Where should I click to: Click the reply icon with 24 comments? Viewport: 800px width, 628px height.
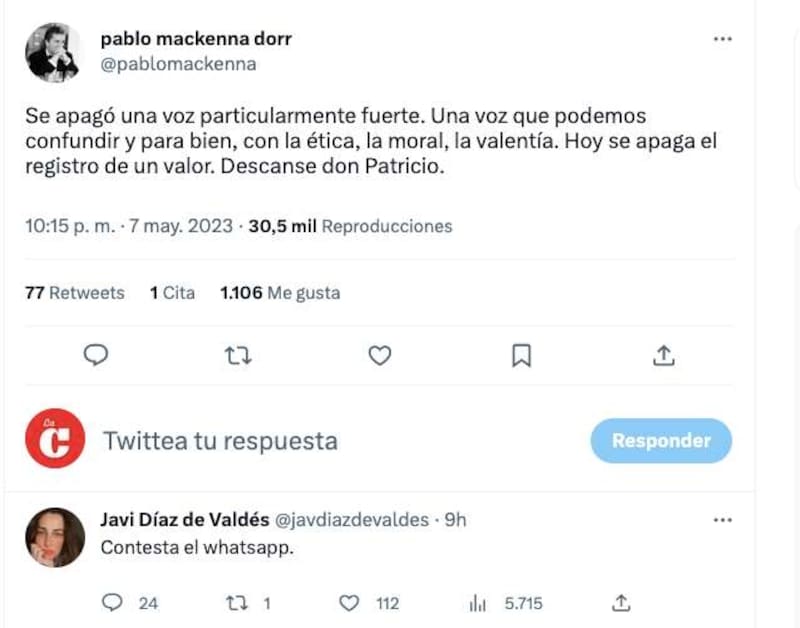(113, 603)
